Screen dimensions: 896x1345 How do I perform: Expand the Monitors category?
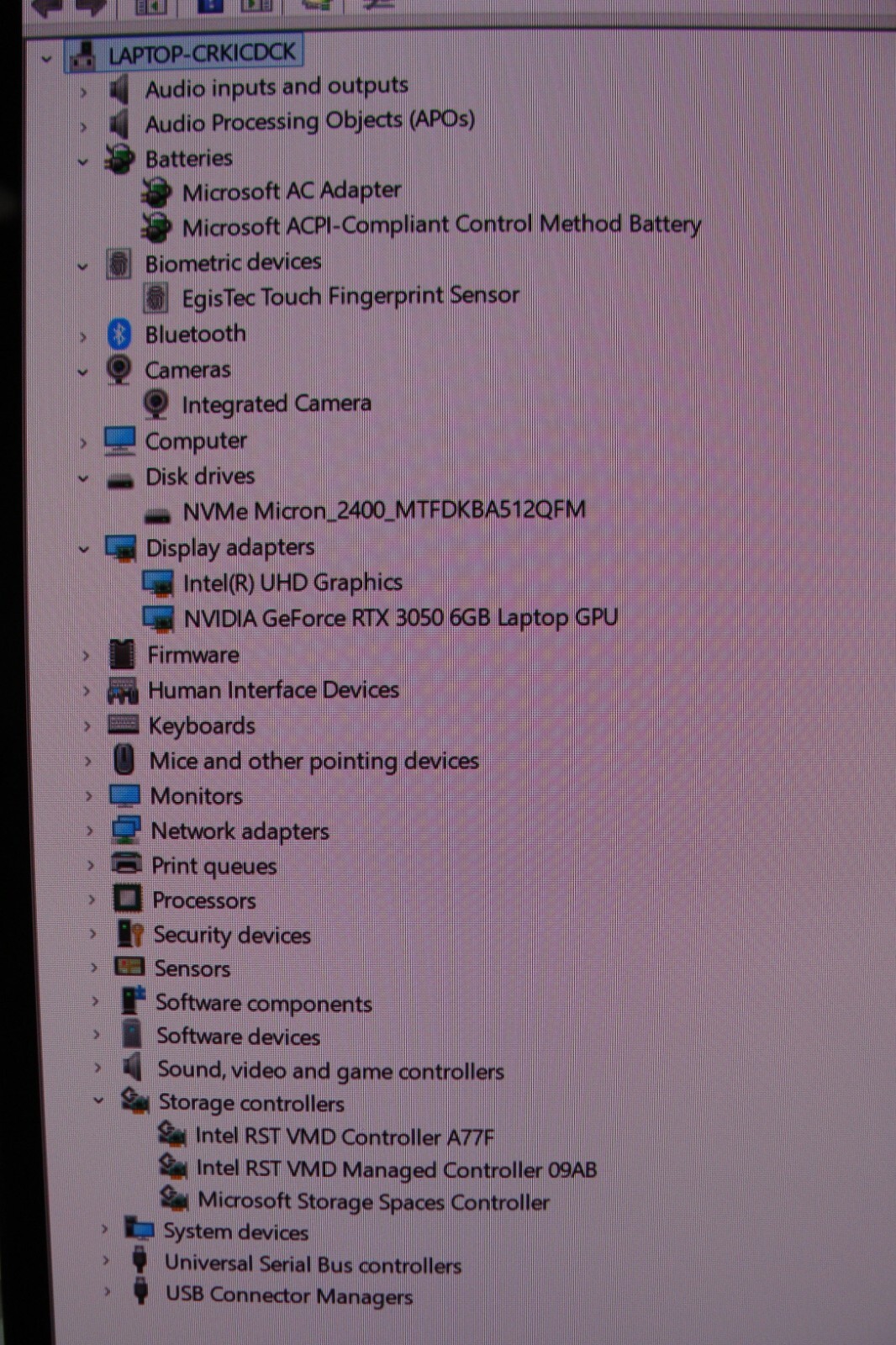tap(89, 797)
